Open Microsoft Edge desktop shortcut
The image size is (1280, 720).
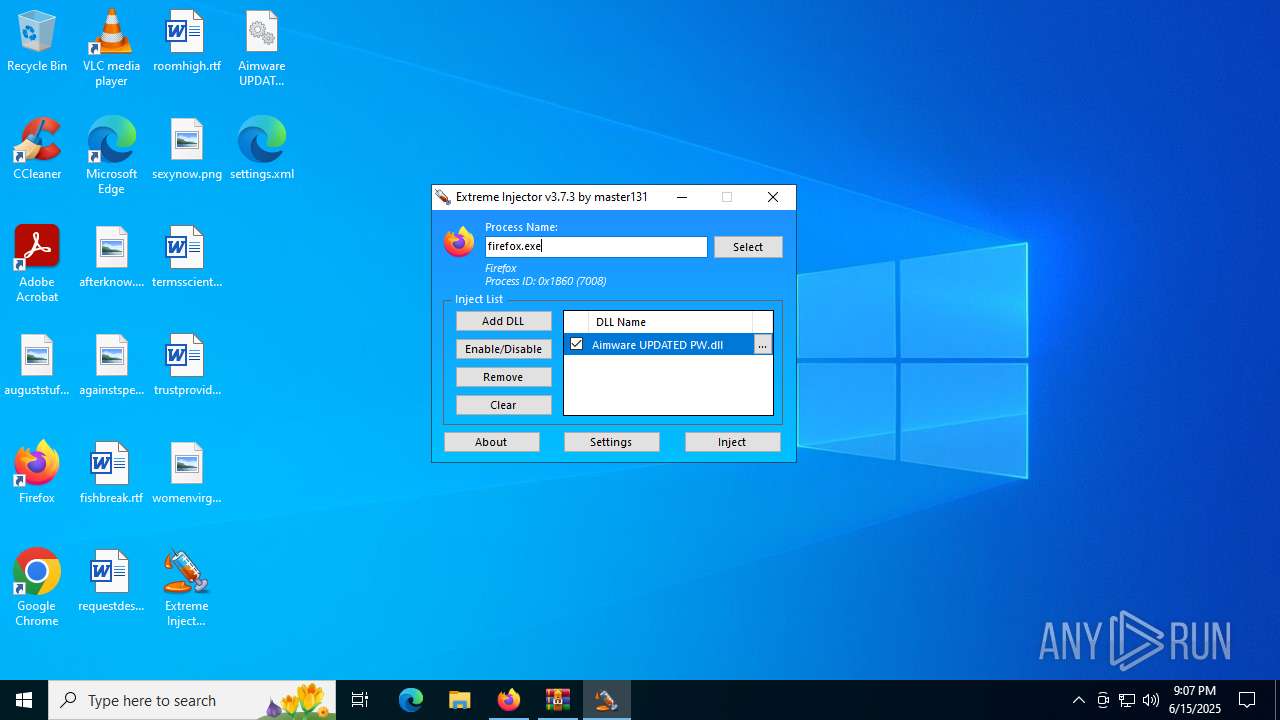[111, 156]
